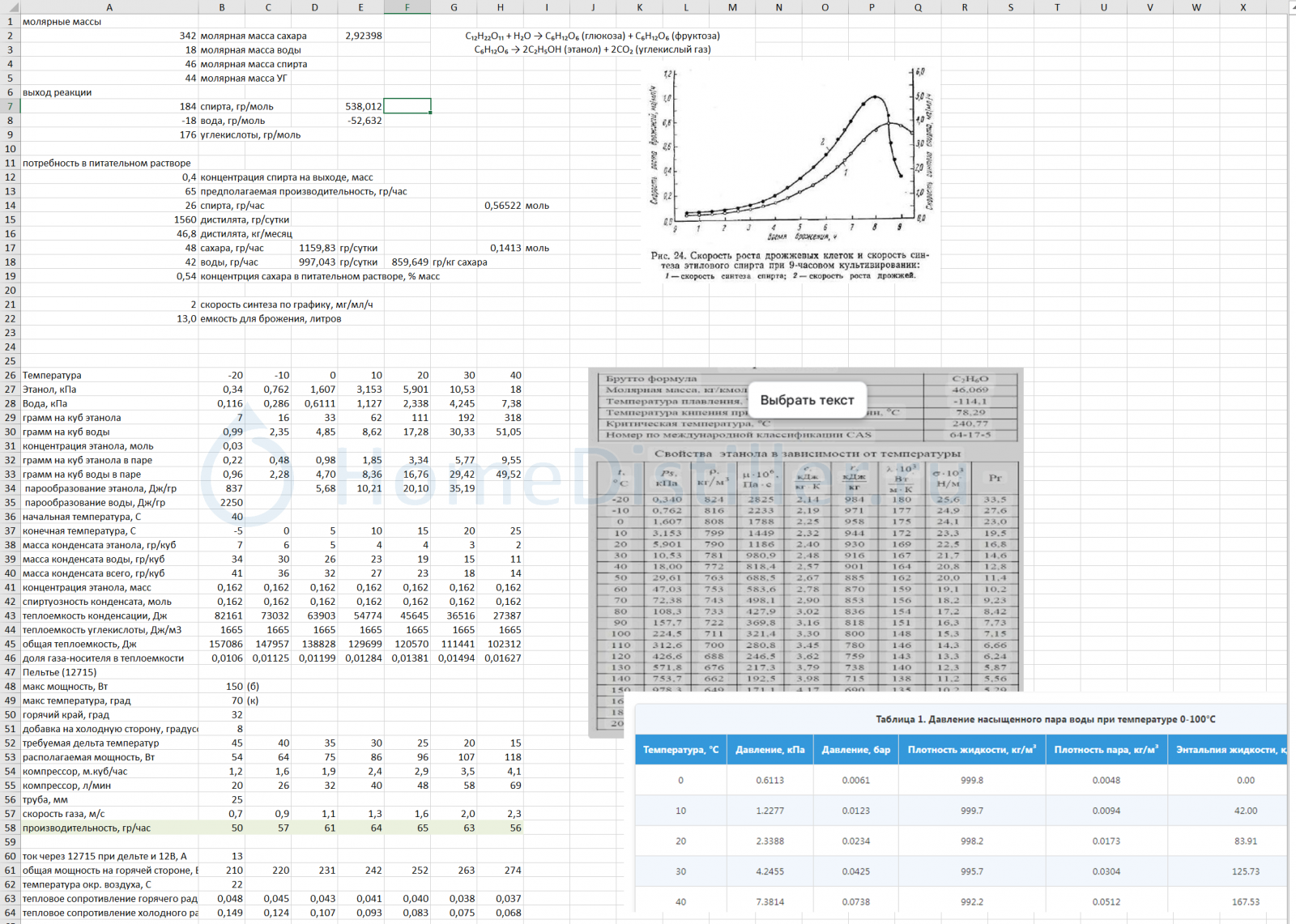Select cell with value 538,012

coord(361,106)
